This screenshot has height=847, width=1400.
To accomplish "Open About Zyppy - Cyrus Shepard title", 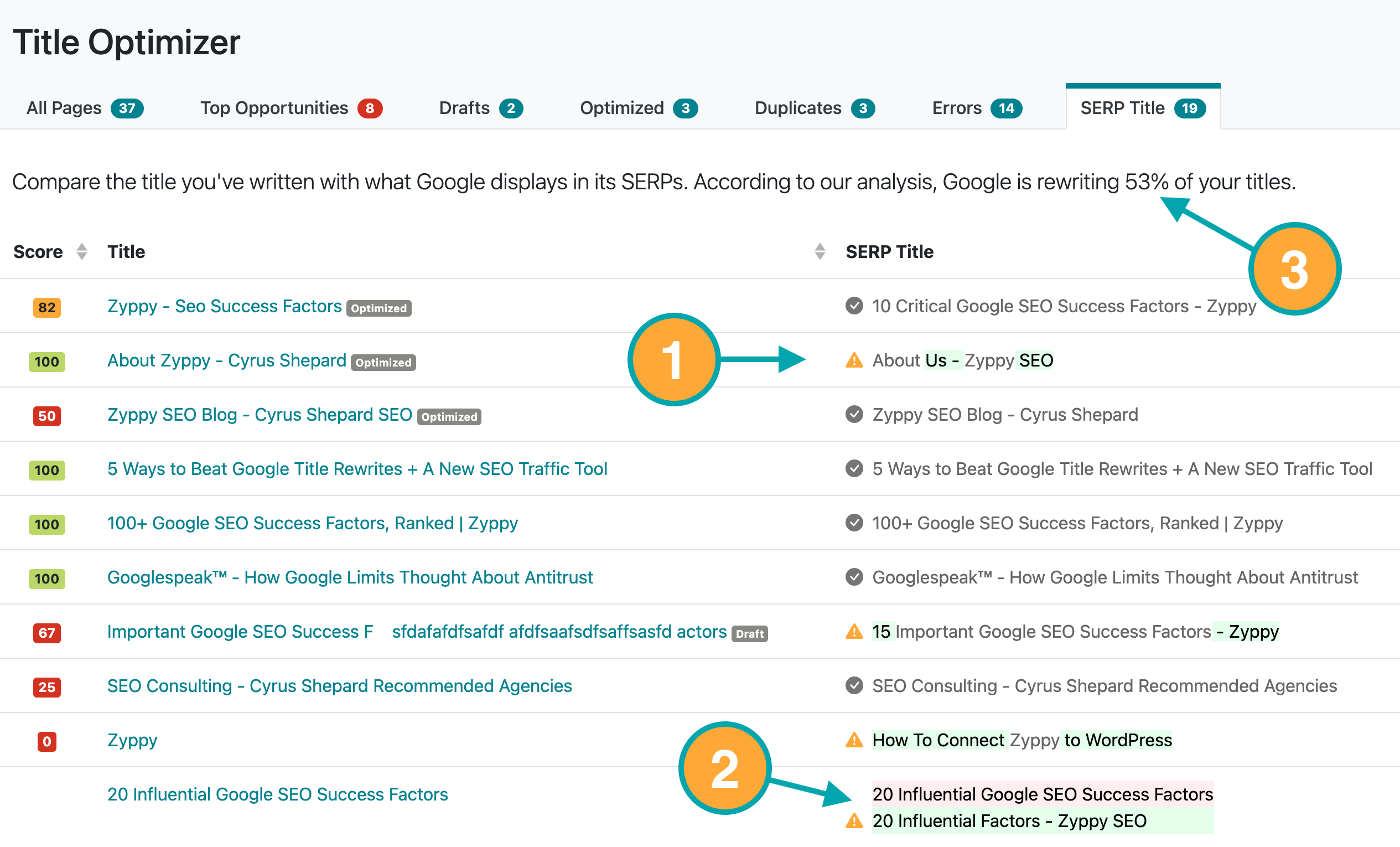I will [x=227, y=360].
